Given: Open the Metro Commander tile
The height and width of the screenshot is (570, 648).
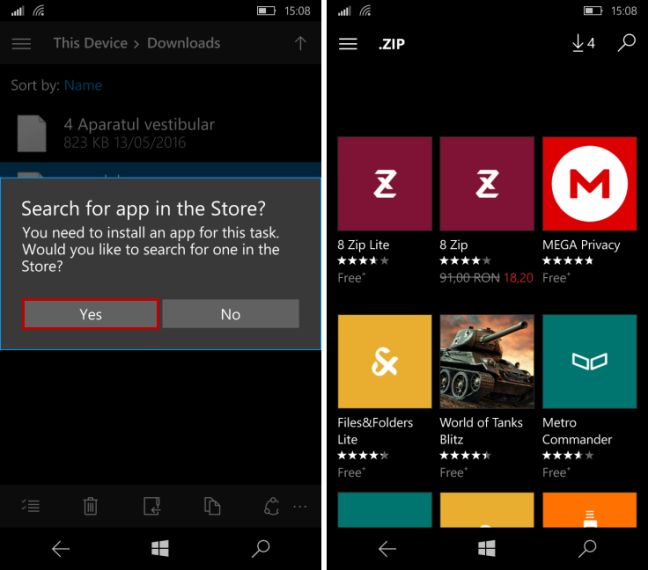Looking at the screenshot, I should tap(589, 361).
